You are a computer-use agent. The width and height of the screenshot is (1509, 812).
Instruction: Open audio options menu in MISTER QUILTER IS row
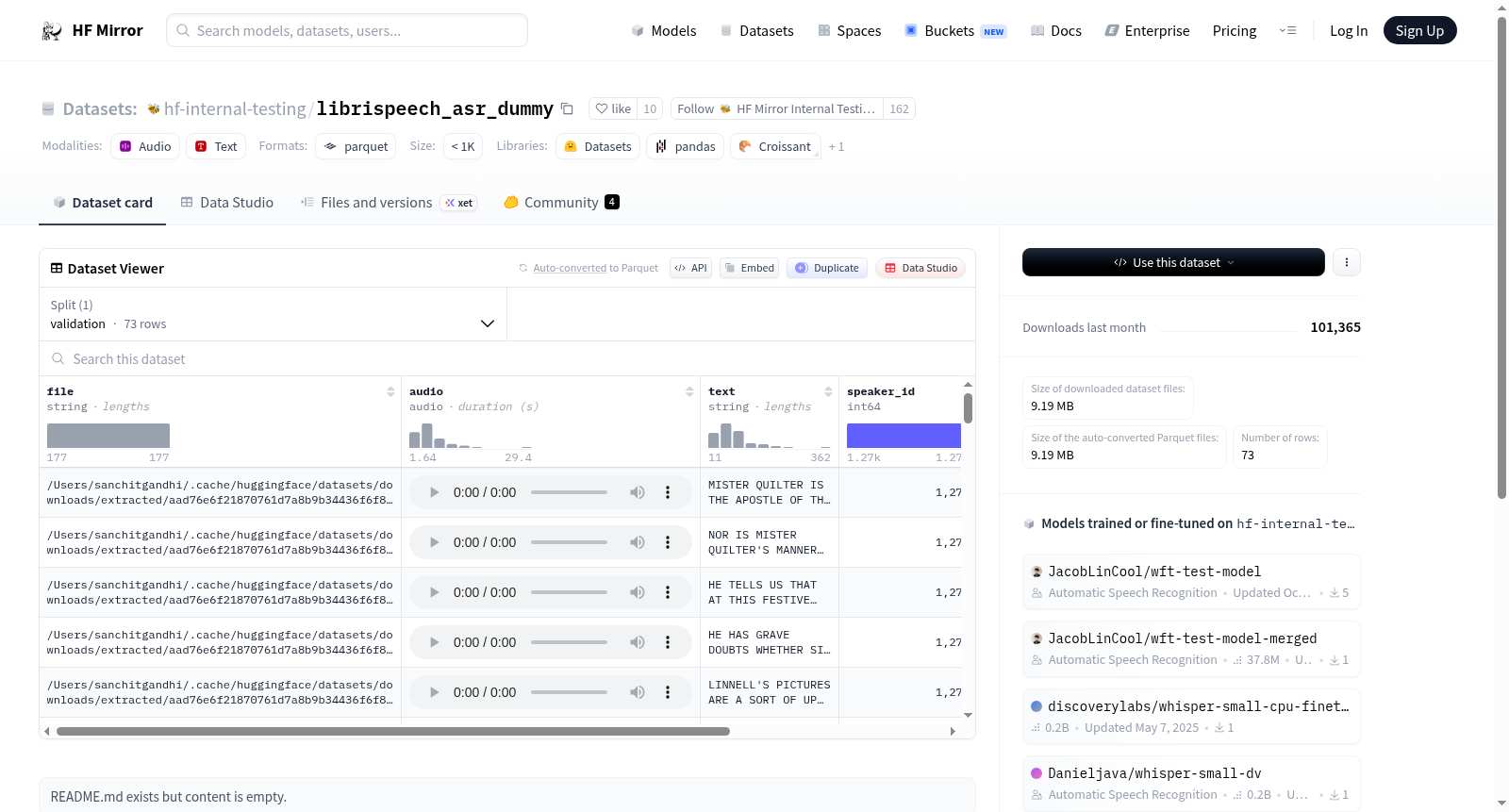click(x=668, y=492)
